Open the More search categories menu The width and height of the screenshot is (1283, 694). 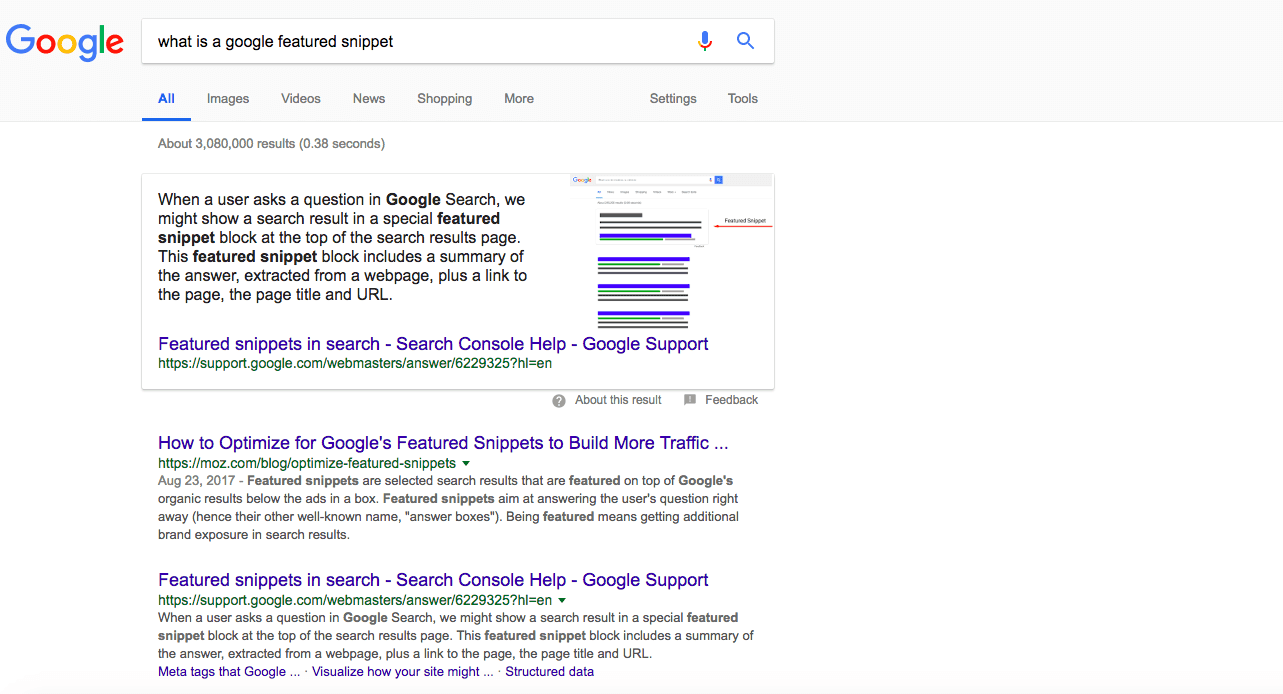tap(519, 98)
